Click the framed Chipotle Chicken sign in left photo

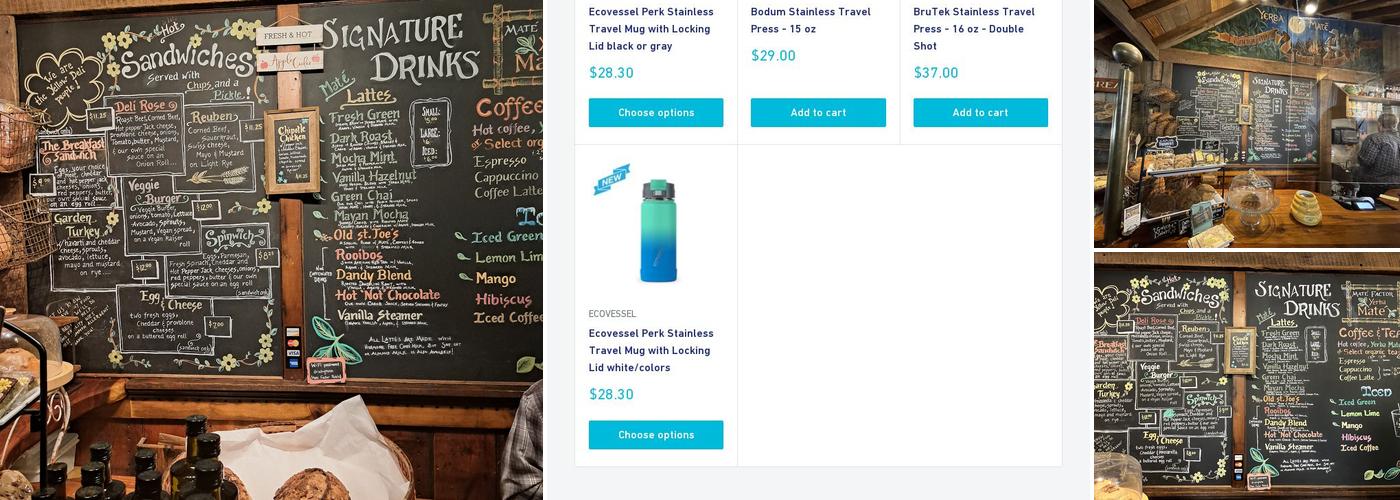(293, 150)
